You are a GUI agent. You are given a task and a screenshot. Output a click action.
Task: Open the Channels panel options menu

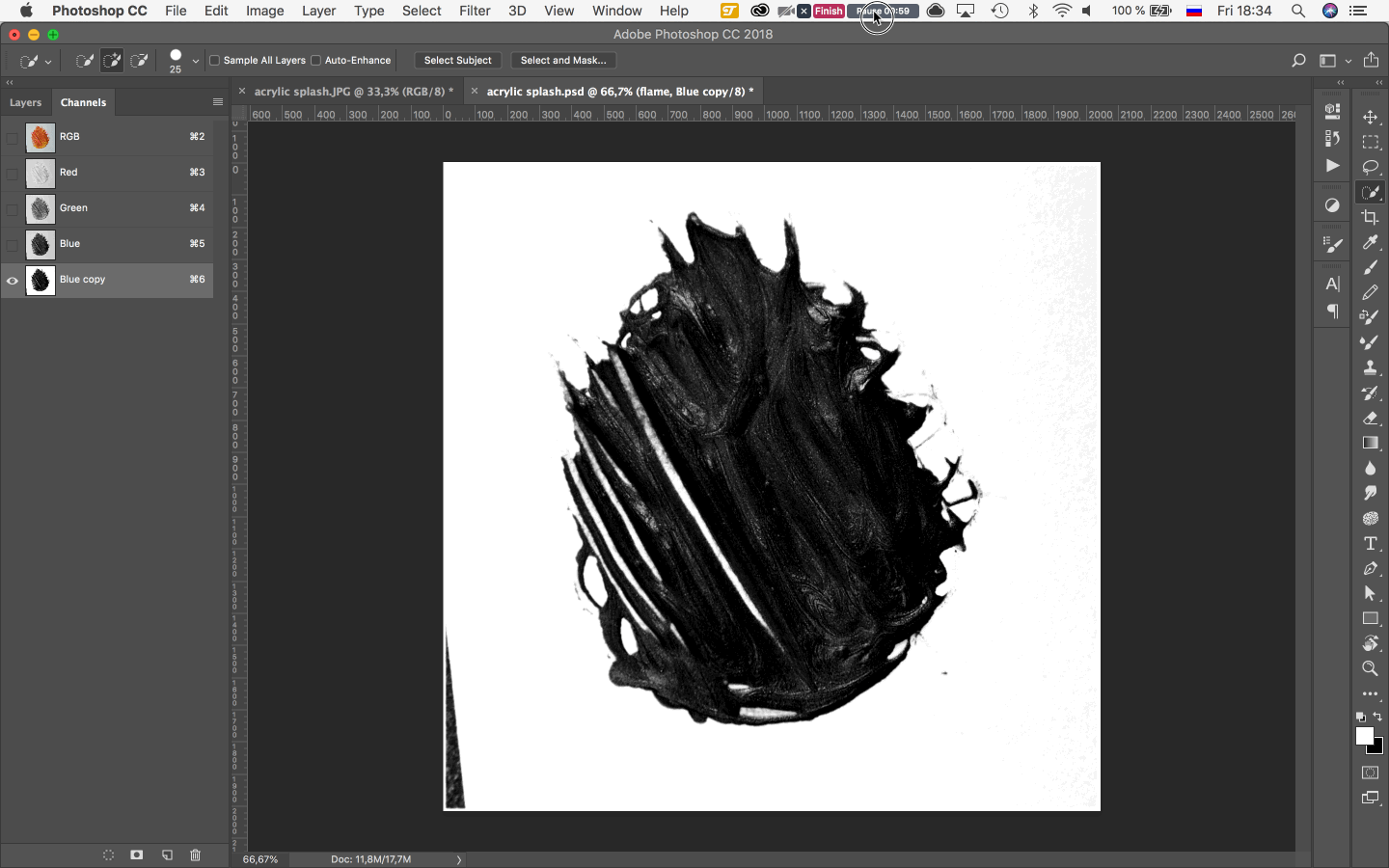coord(218,102)
